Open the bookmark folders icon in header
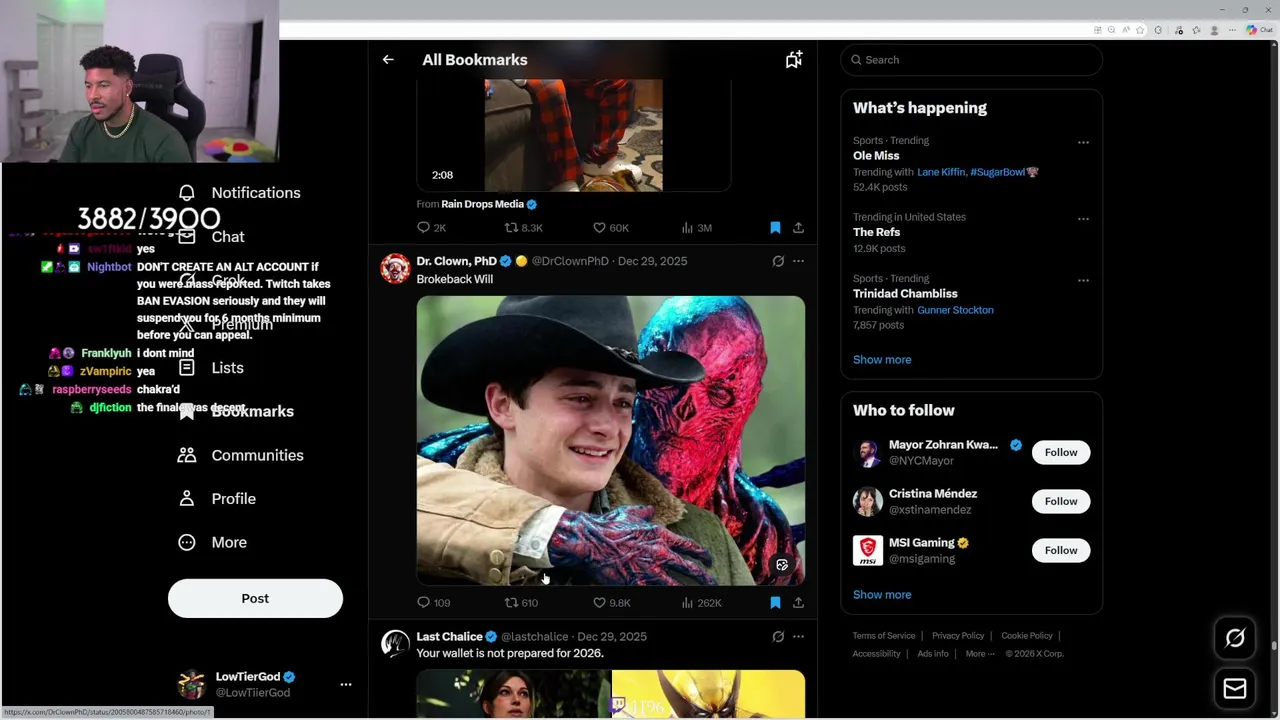This screenshot has width=1280, height=720. (794, 60)
